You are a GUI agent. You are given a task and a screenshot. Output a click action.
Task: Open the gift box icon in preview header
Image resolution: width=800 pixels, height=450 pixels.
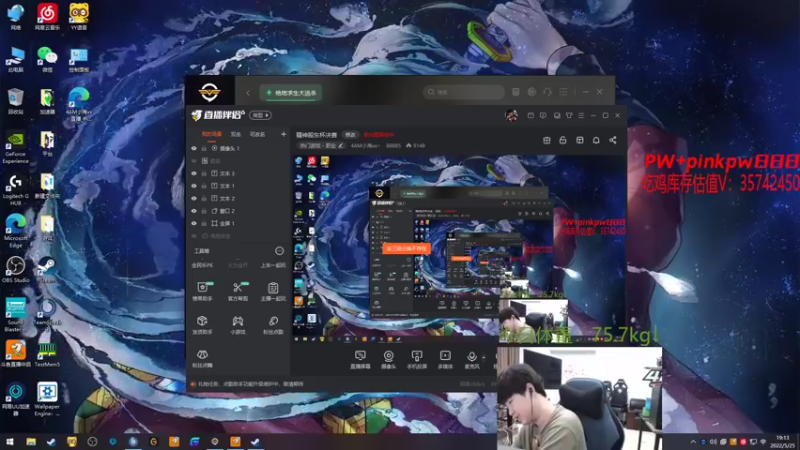546,140
